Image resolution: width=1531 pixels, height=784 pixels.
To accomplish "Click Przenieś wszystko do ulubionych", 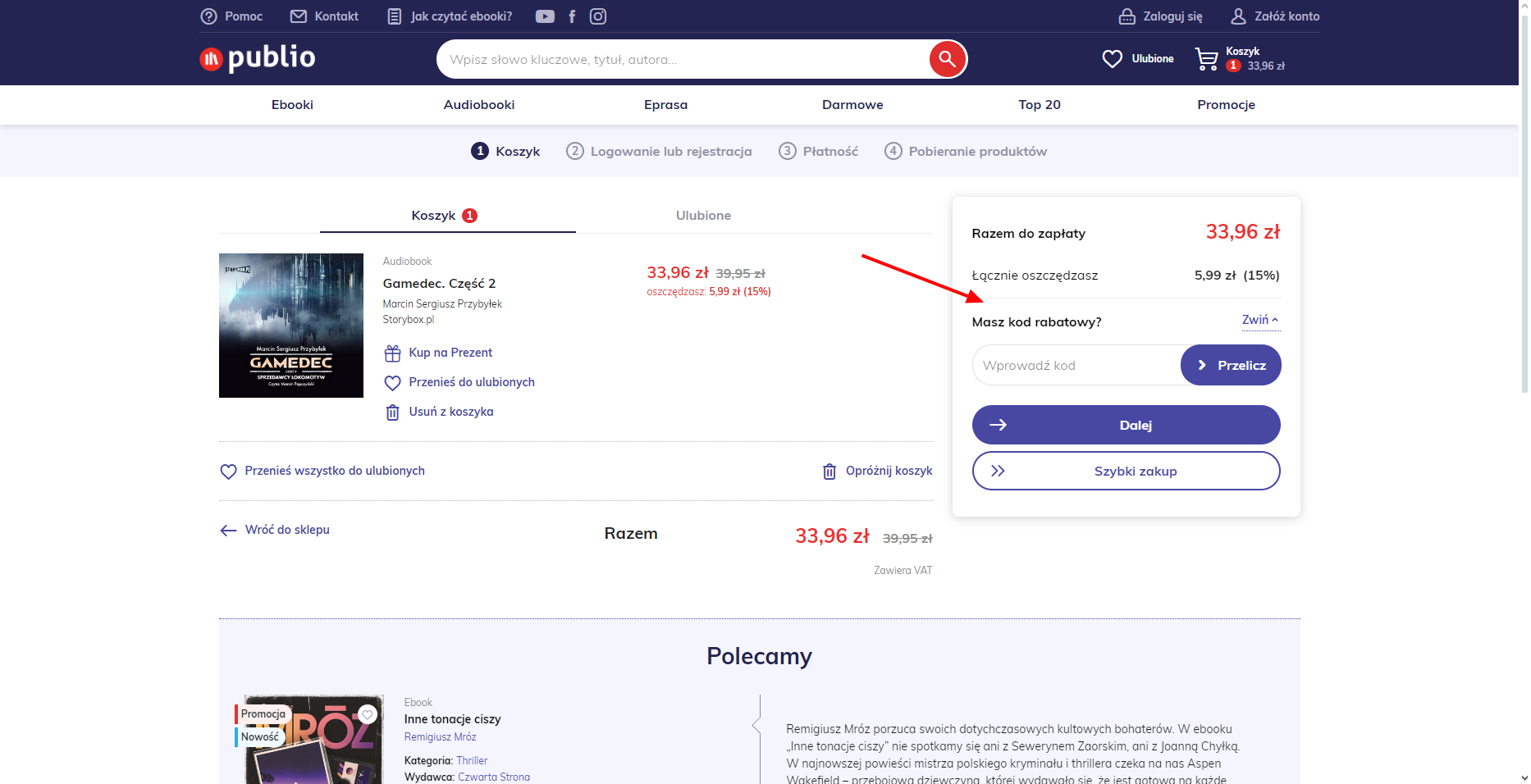I will (x=322, y=472).
